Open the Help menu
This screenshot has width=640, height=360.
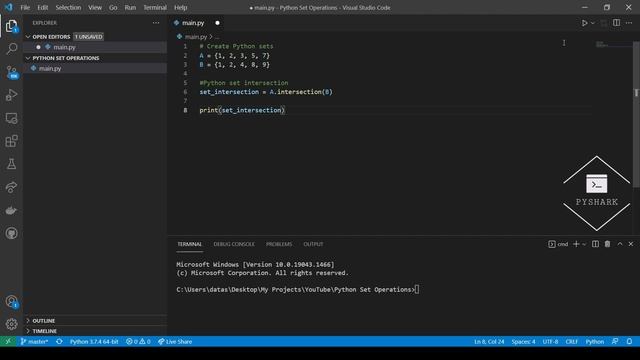click(180, 7)
